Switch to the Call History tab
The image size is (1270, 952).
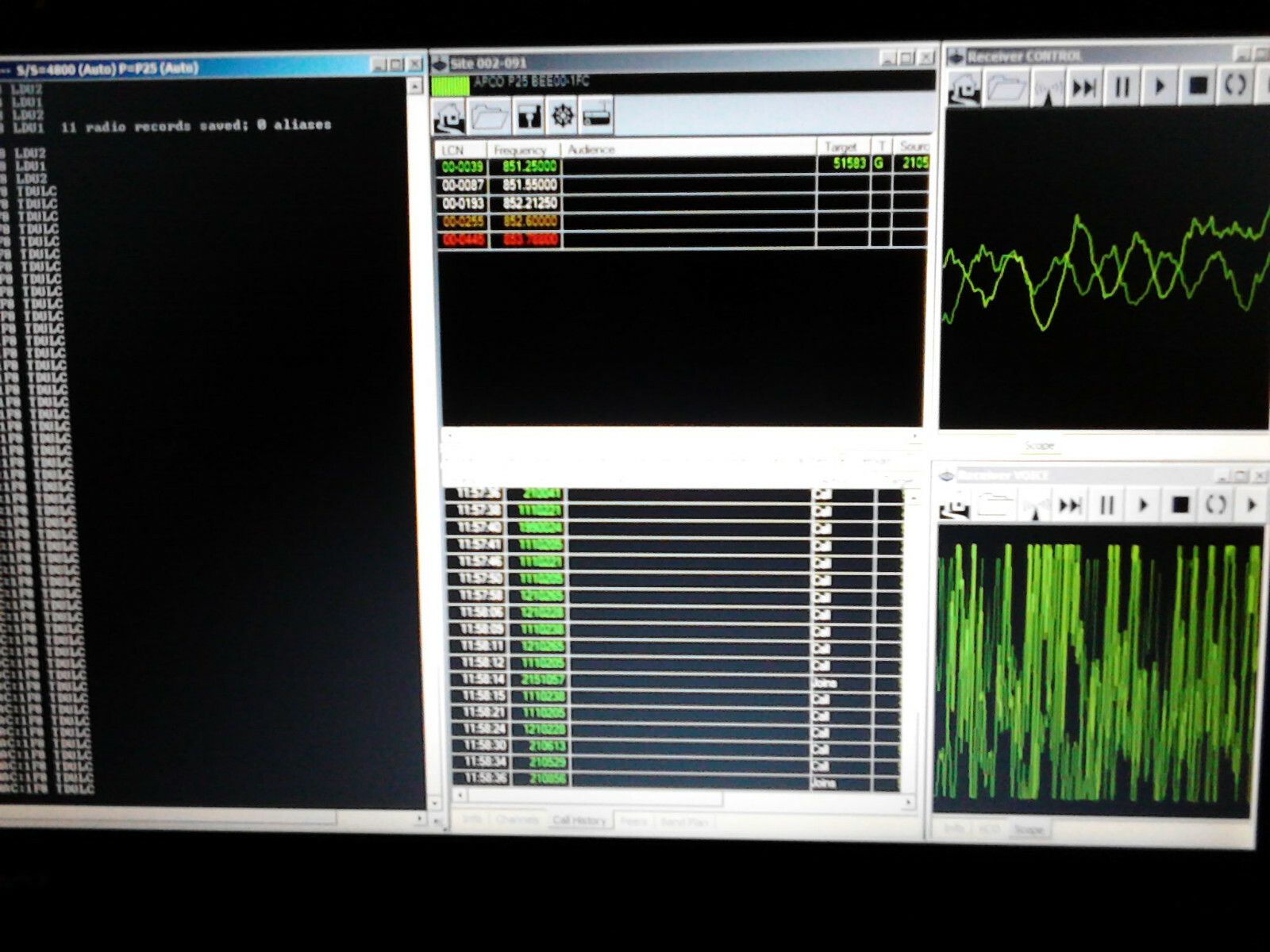click(x=579, y=820)
